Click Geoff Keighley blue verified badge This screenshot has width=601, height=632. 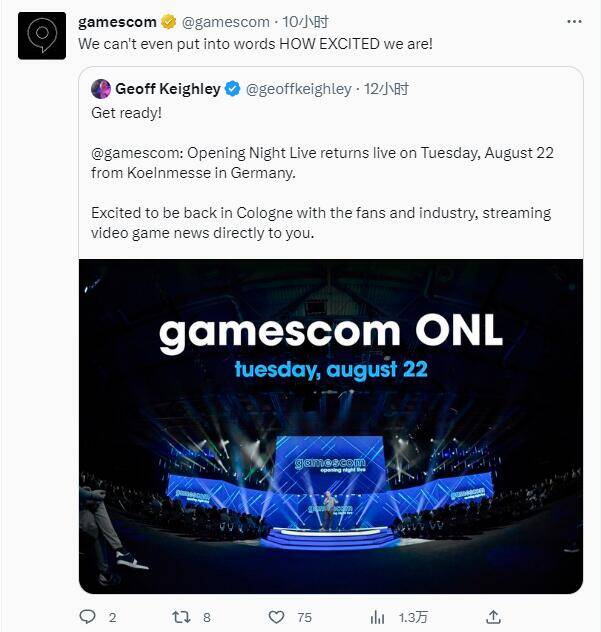(232, 89)
